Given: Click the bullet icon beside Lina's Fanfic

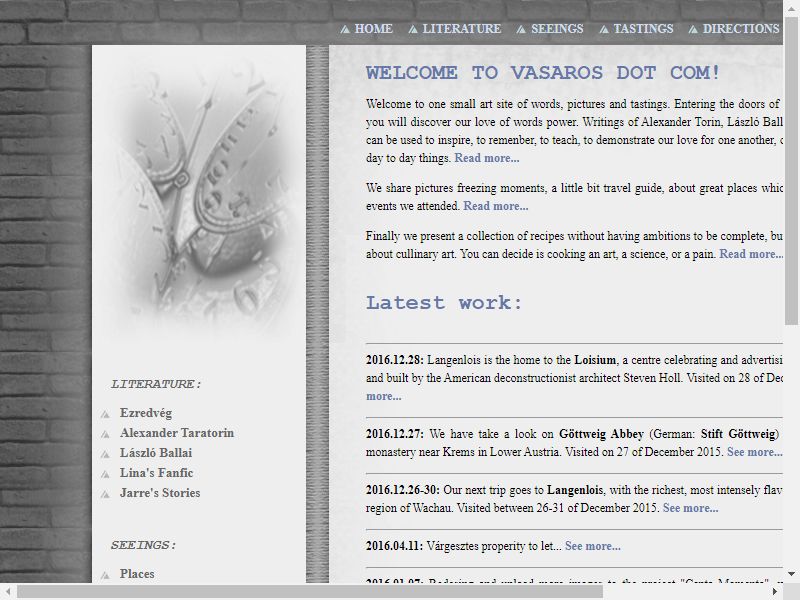Looking at the screenshot, I should (x=105, y=474).
